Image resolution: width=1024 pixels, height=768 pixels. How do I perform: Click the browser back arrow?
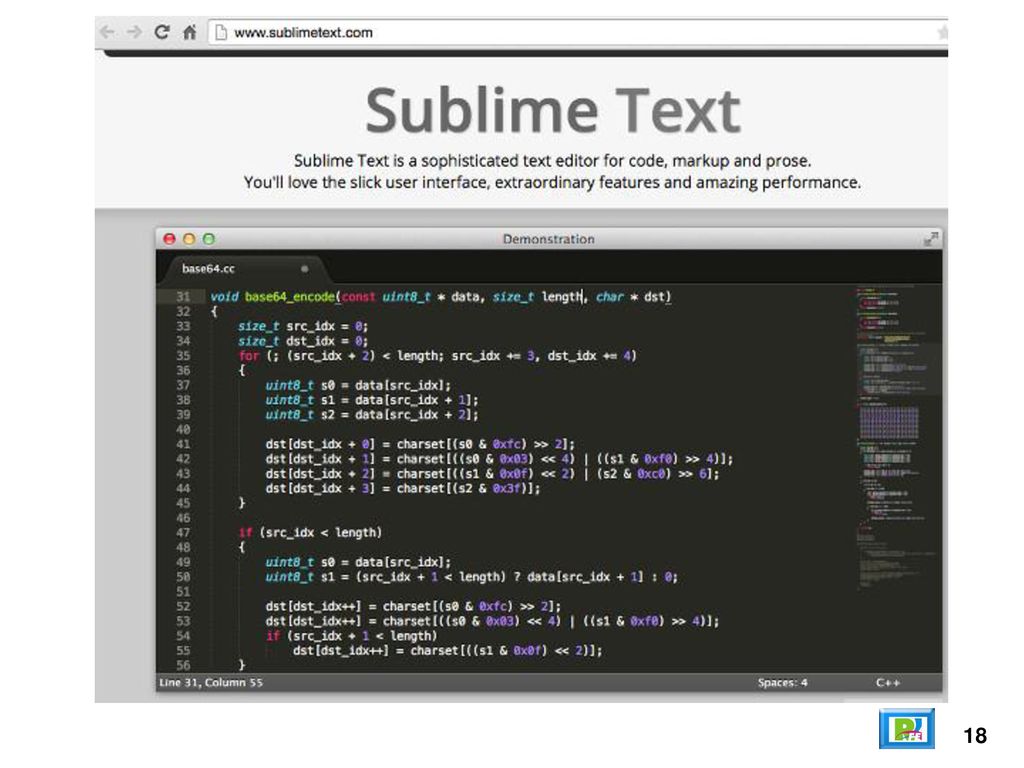(x=107, y=32)
